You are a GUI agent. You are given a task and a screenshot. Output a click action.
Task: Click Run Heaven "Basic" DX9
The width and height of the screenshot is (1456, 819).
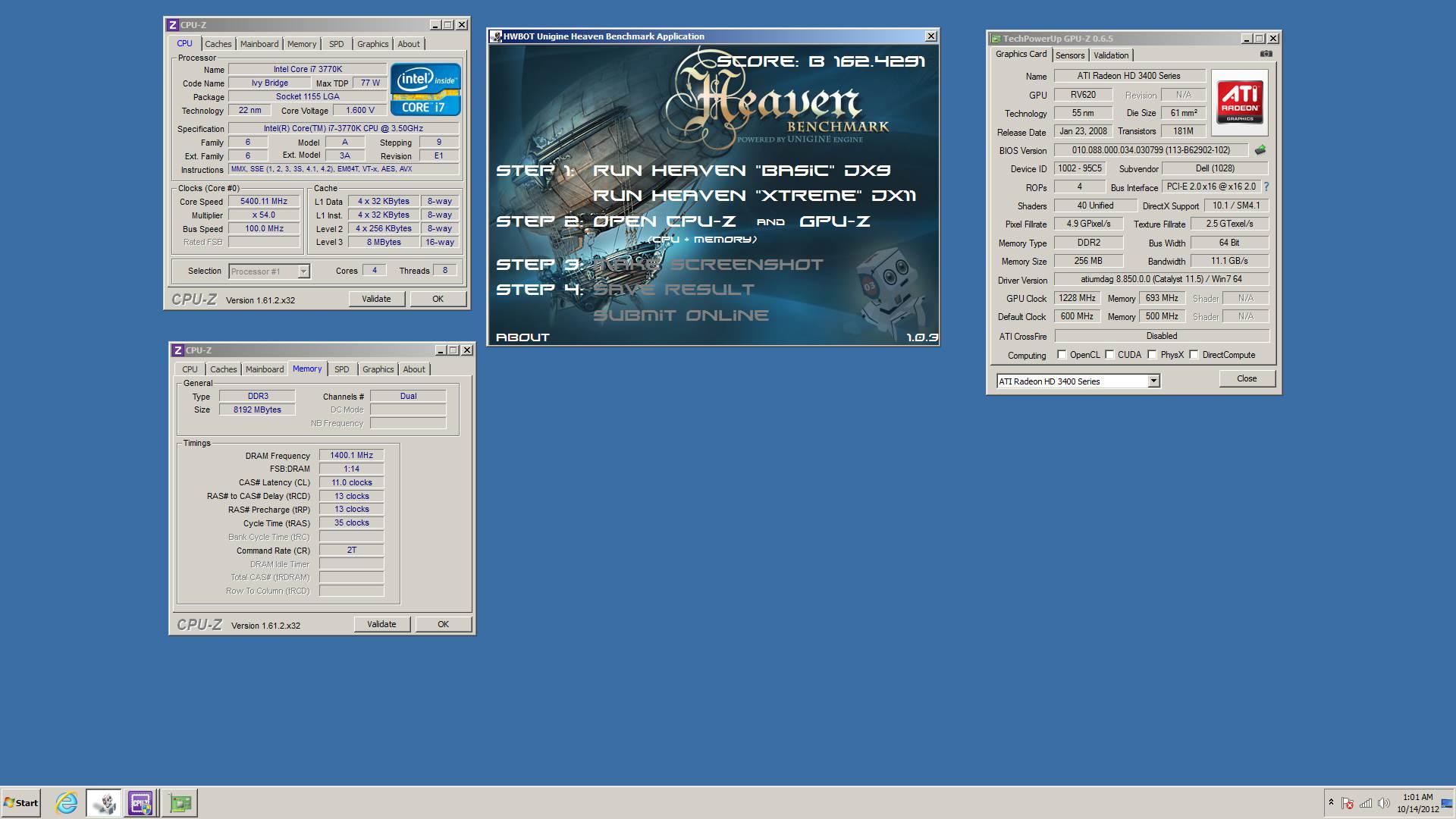point(742,171)
